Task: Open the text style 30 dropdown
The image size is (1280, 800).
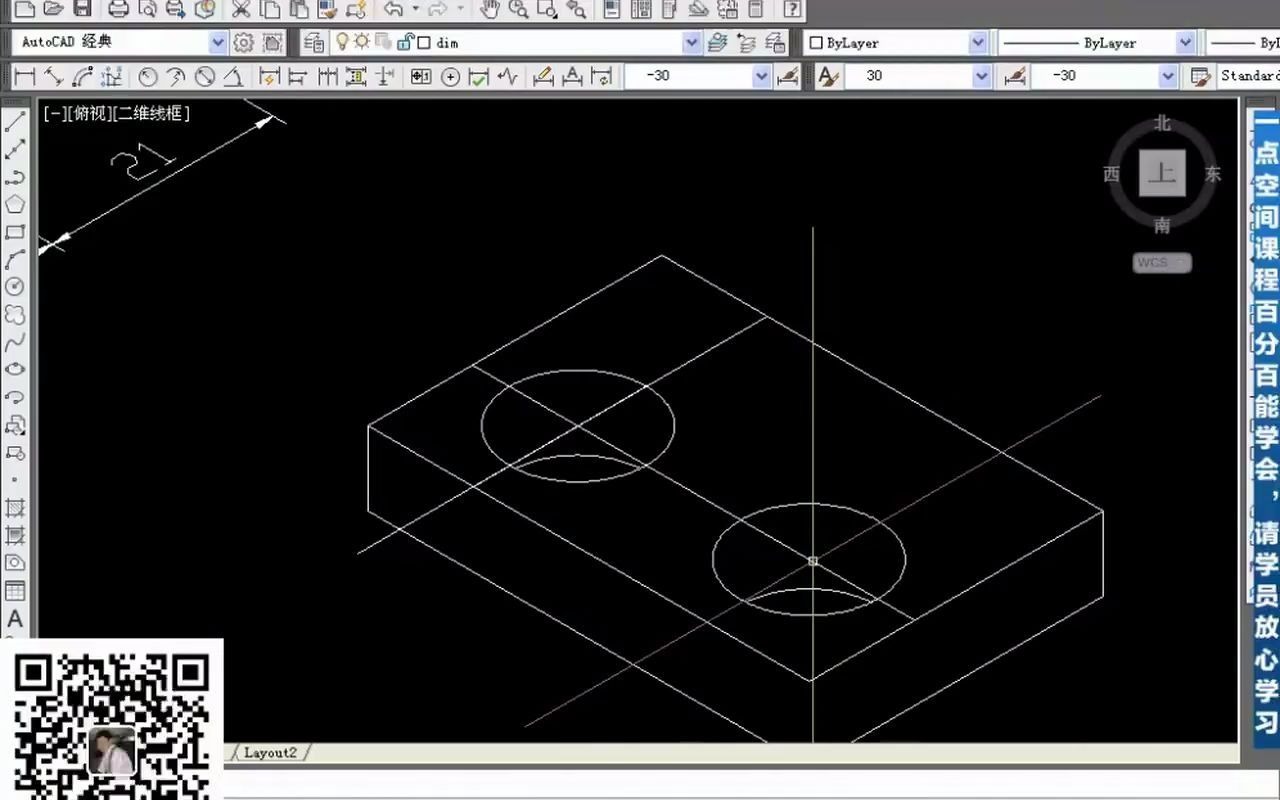Action: tap(982, 76)
